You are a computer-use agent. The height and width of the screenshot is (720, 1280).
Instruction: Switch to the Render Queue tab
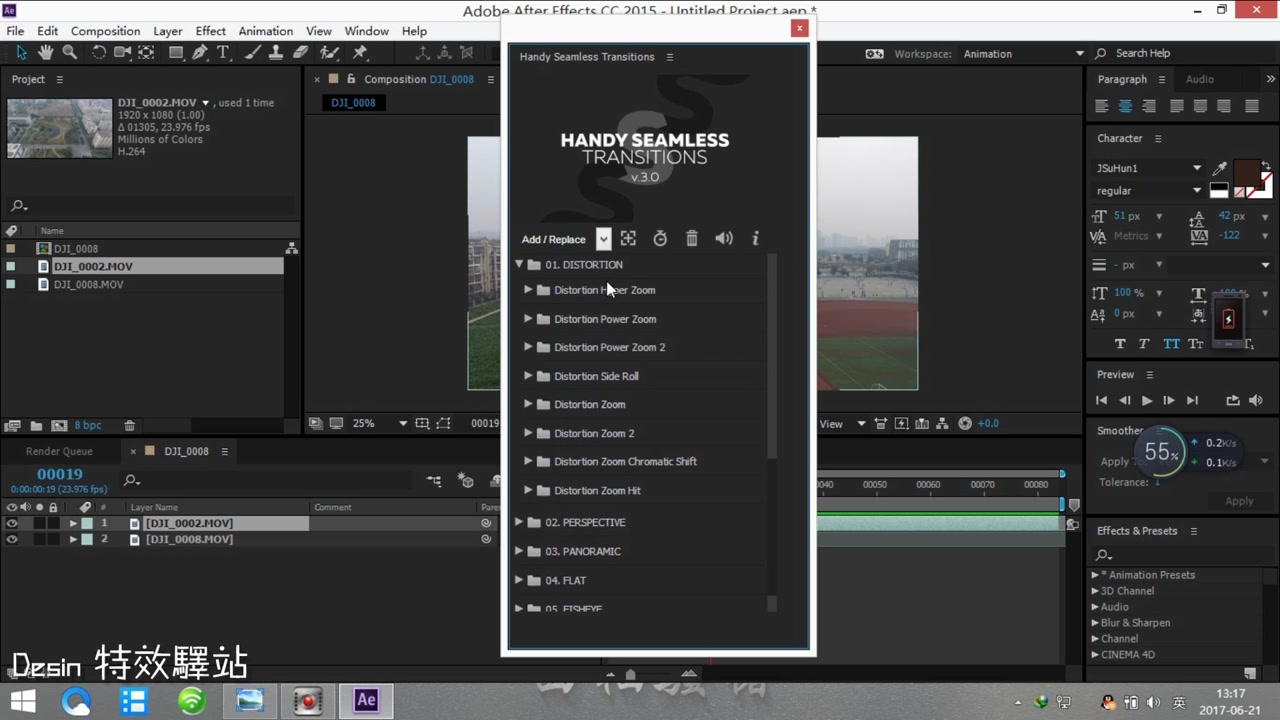(x=59, y=451)
